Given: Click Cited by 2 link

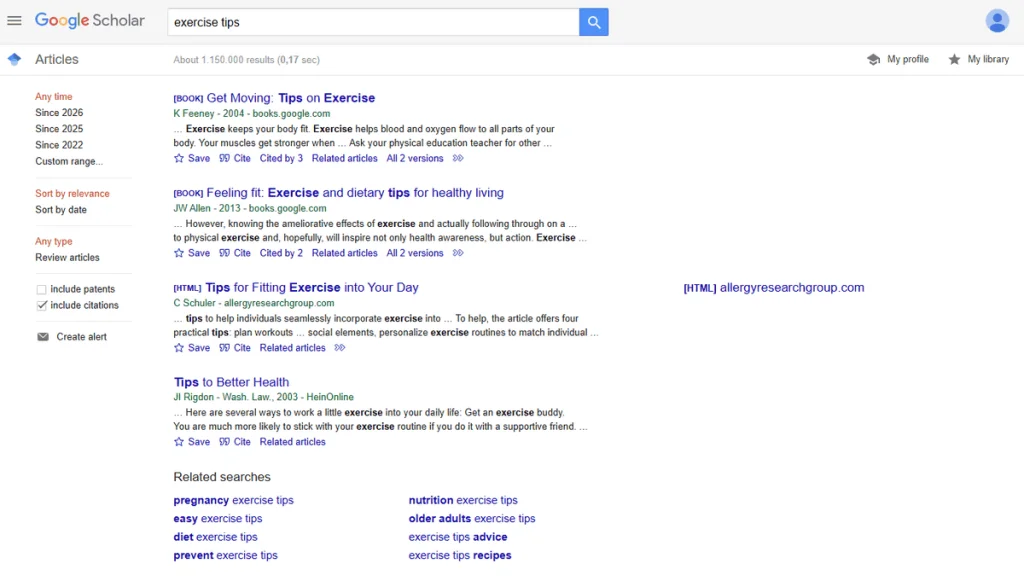Looking at the screenshot, I should pyautogui.click(x=281, y=253).
